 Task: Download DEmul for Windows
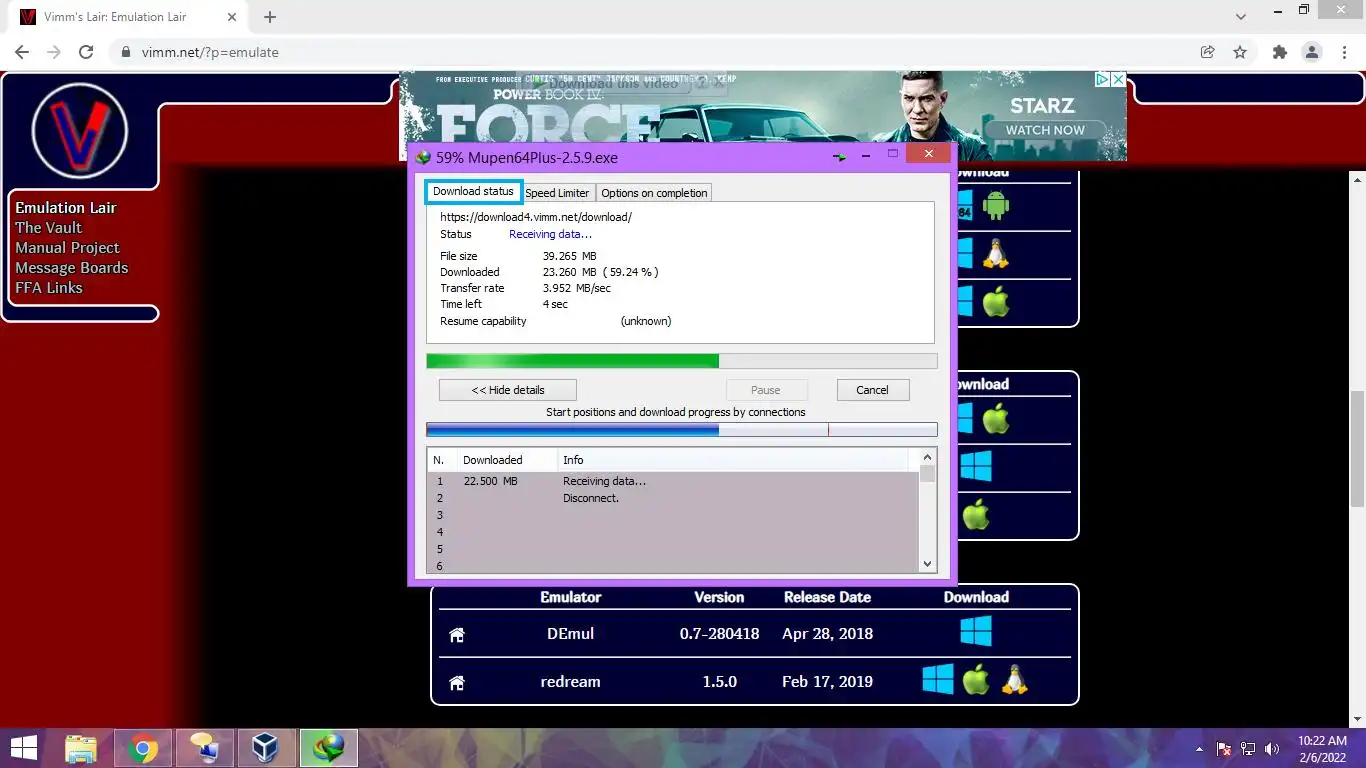(x=975, y=632)
